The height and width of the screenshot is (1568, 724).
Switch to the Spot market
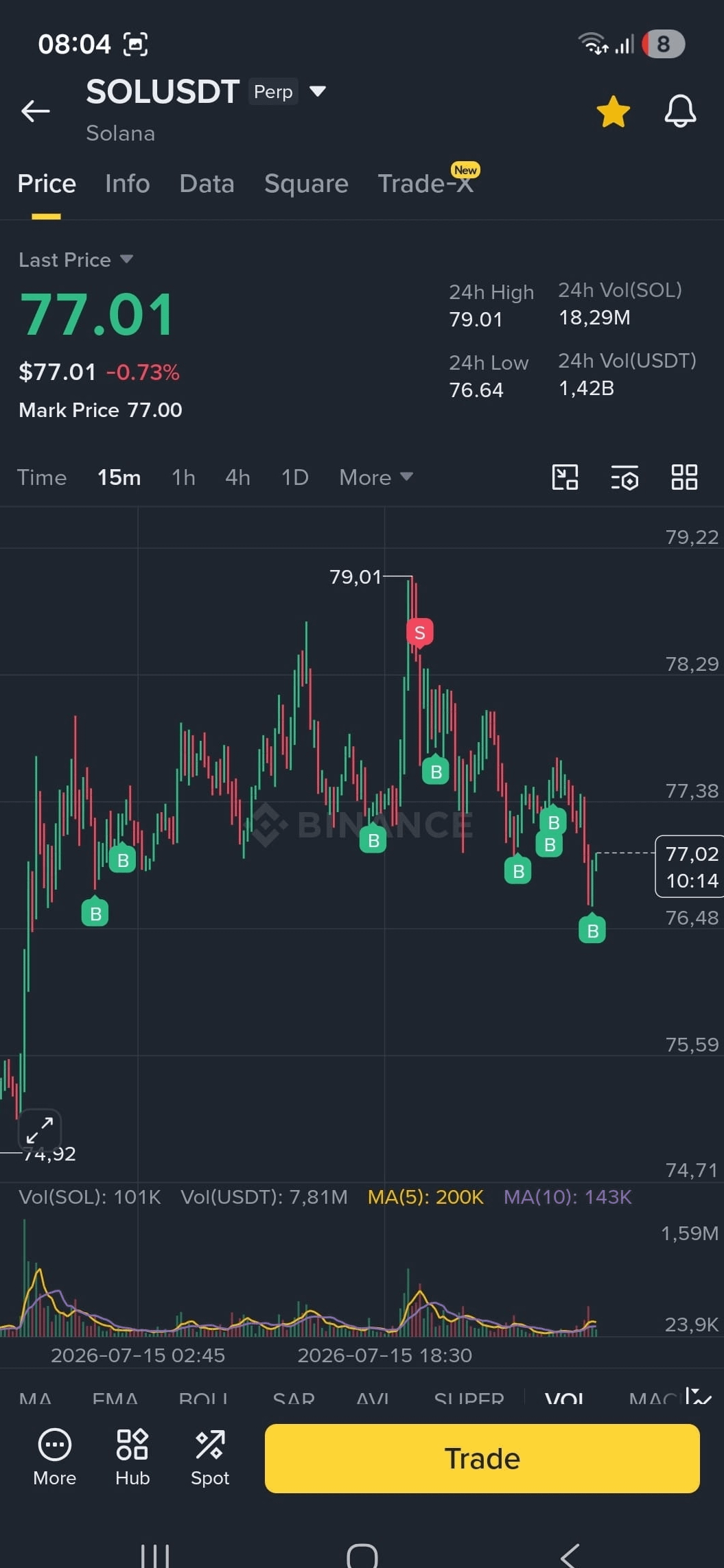pos(210,1458)
